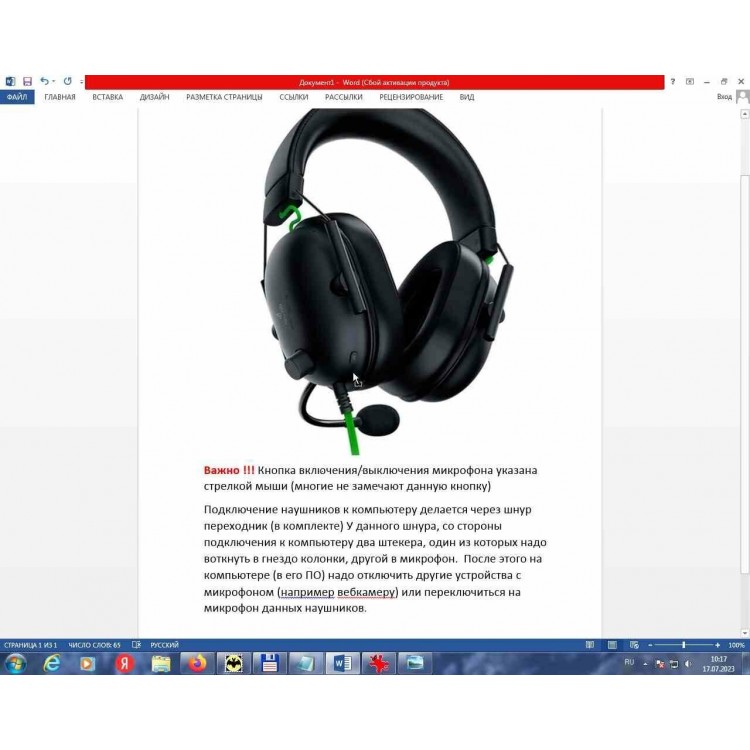Click the vertical scrollbar down arrow
This screenshot has height=750, width=750.
point(745,632)
